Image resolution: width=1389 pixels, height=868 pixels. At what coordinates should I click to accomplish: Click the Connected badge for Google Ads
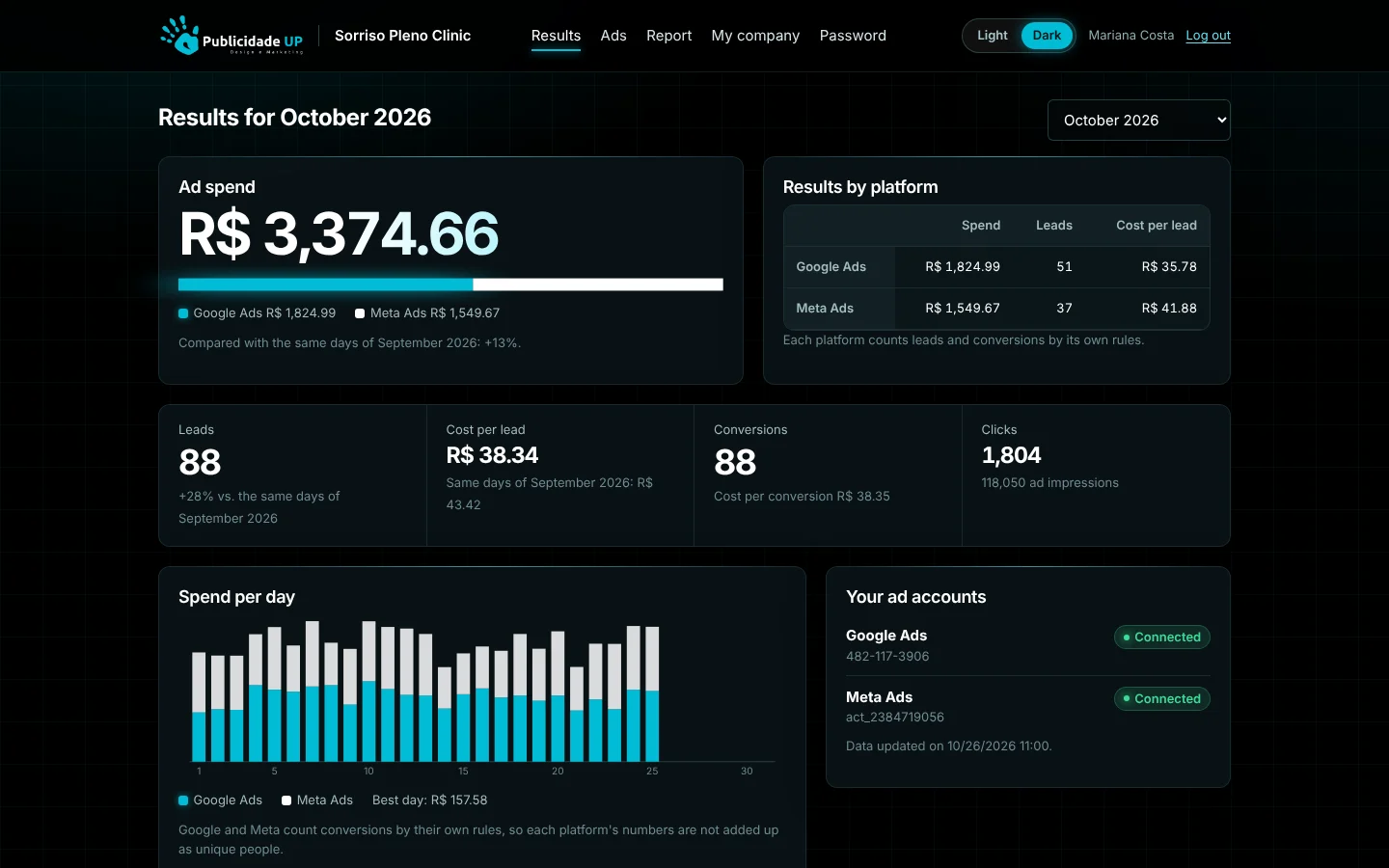tap(1161, 637)
